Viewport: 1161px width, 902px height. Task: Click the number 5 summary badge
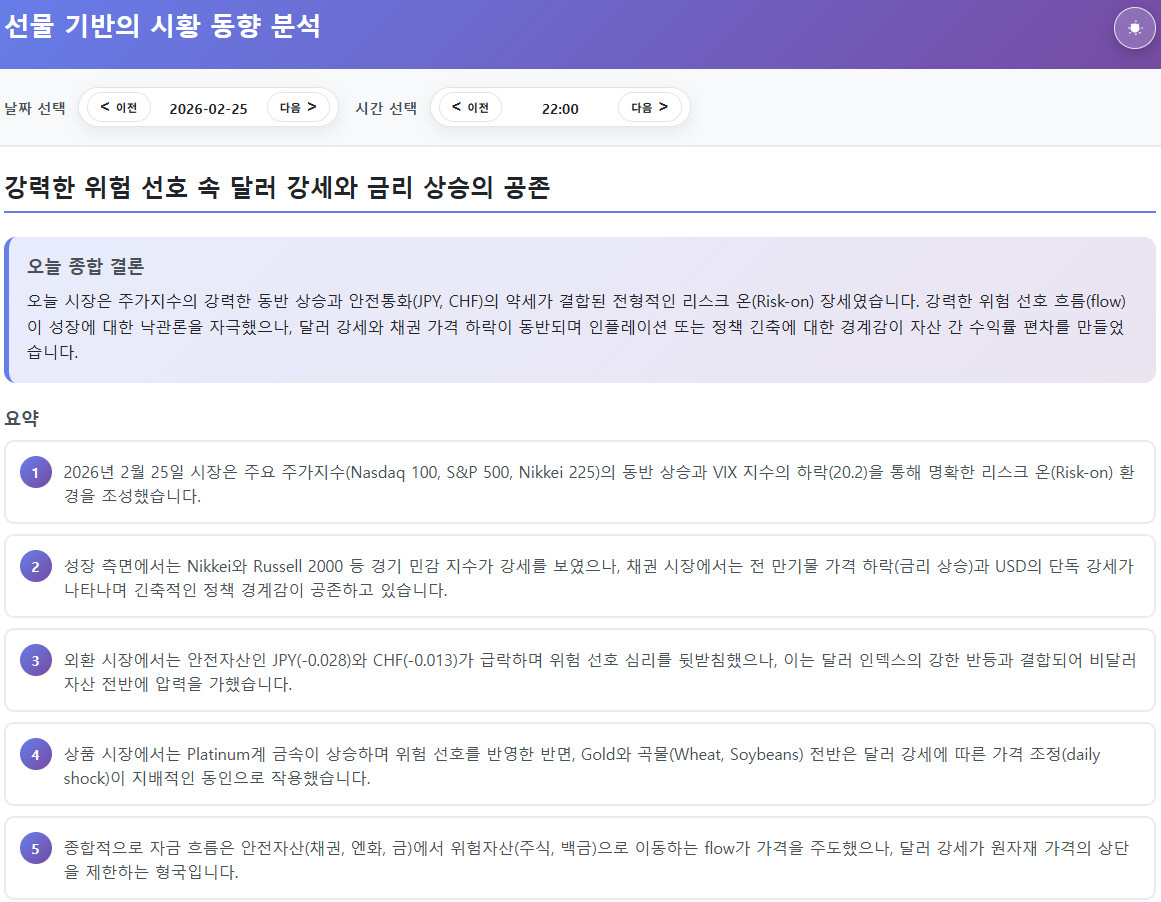pos(36,849)
